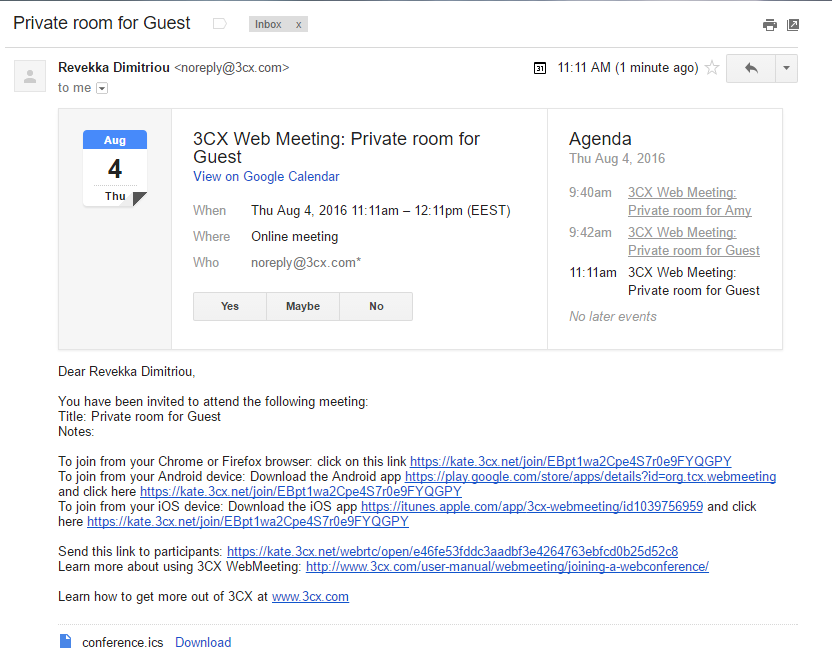832x664 pixels.
Task: Open 9:42am Private room for Guest event
Action: coord(692,241)
